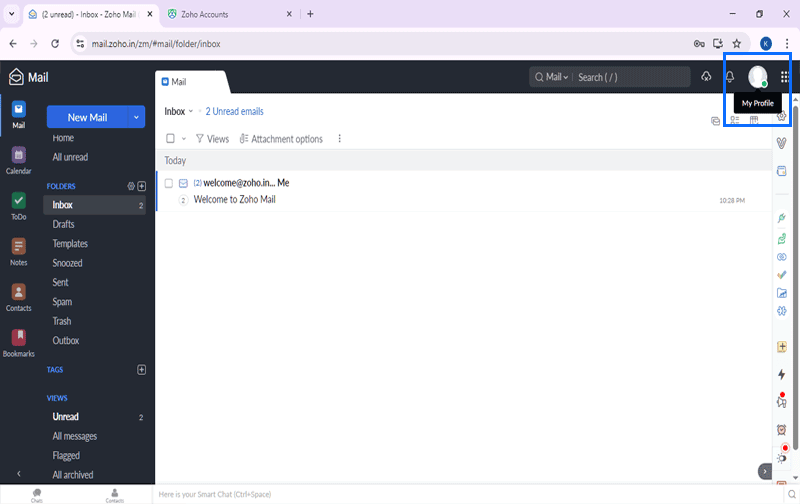Image resolution: width=800 pixels, height=504 pixels.
Task: Open the Zoho apps grid launcher
Action: [785, 77]
